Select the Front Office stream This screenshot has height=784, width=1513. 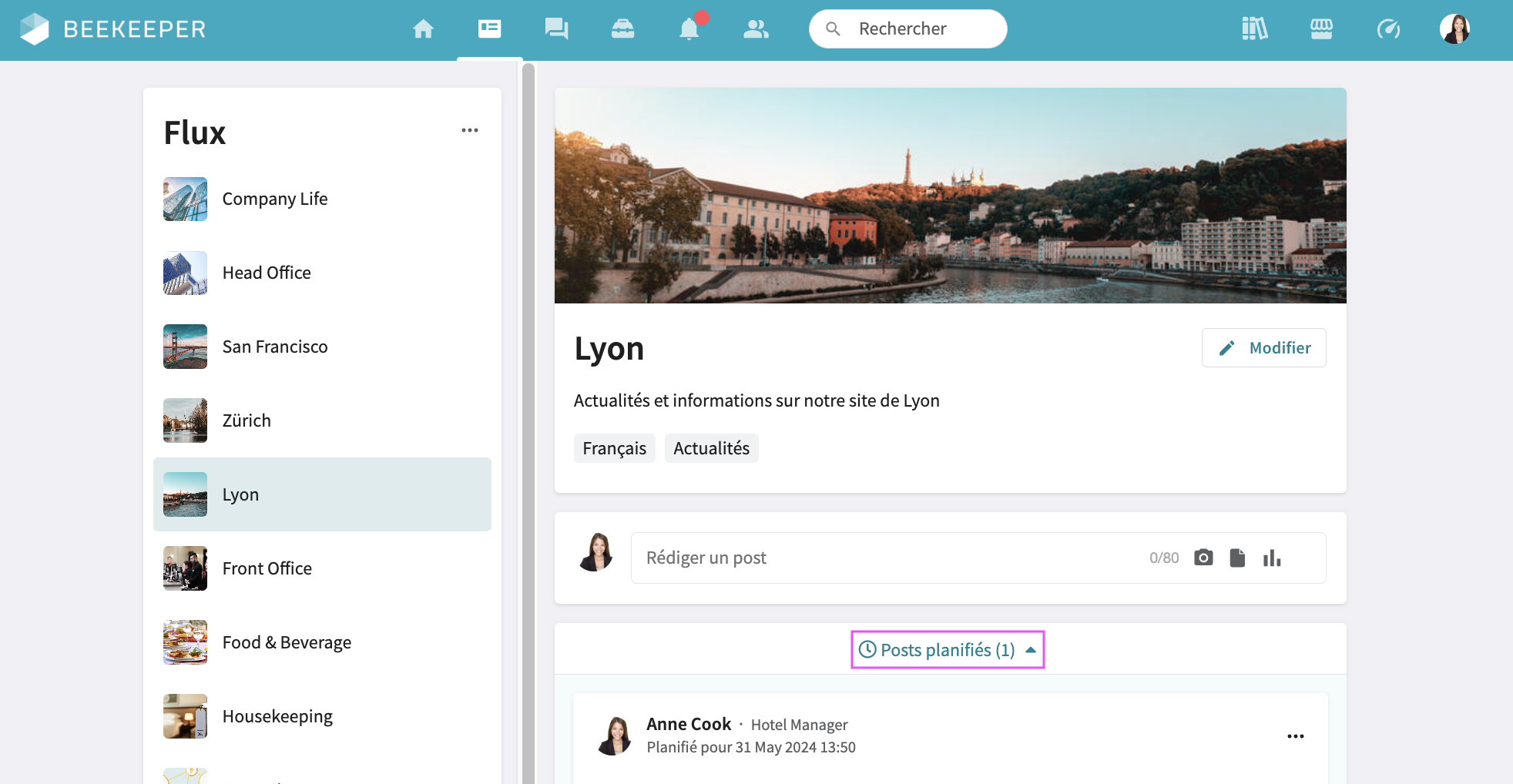pyautogui.click(x=322, y=568)
